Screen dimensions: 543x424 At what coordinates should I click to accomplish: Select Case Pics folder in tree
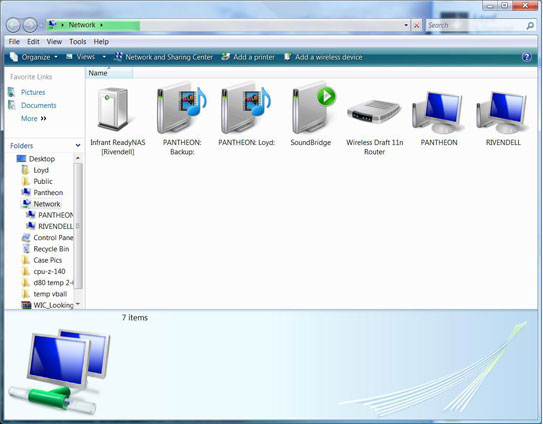48,260
